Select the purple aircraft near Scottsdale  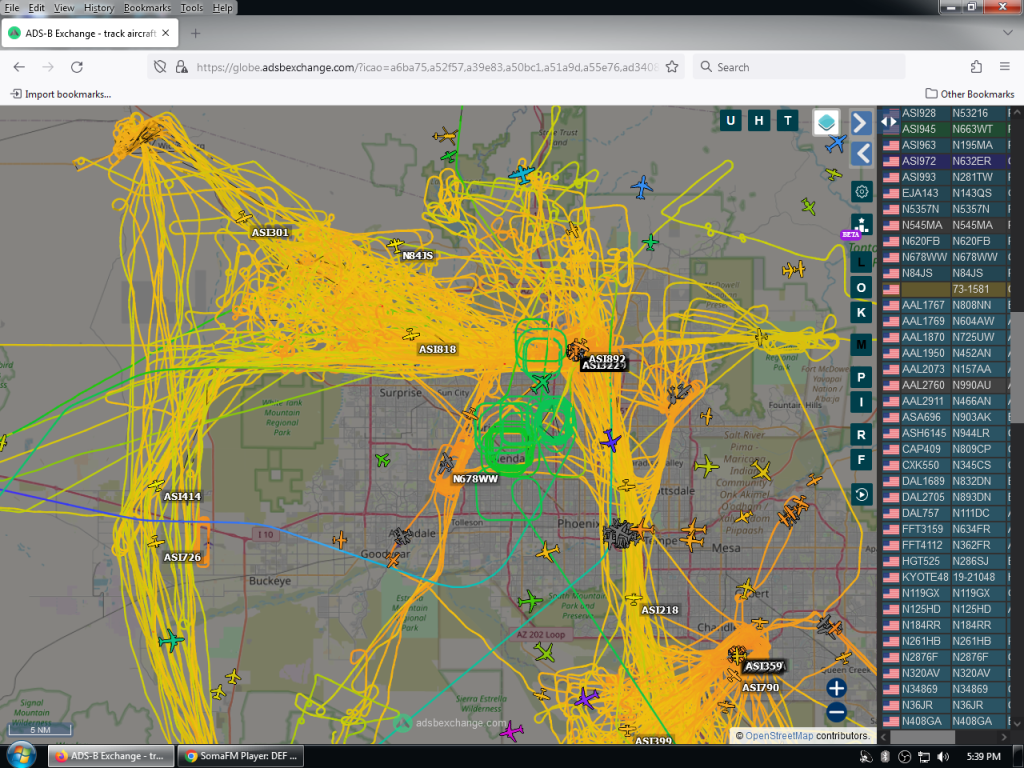pos(610,441)
